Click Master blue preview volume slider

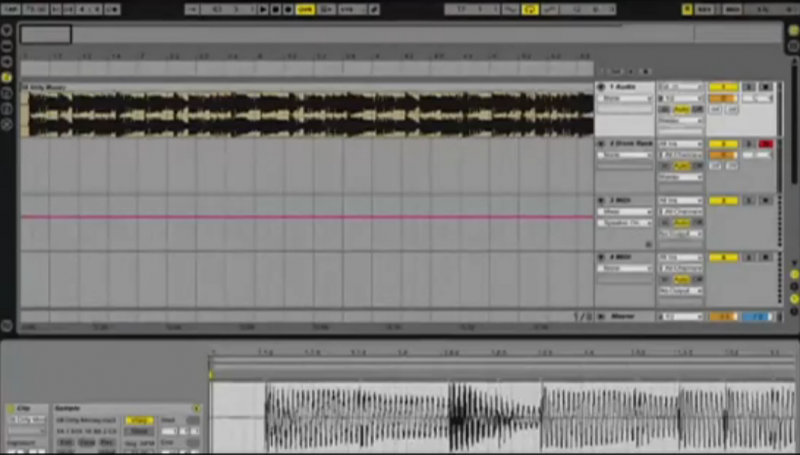pyautogui.click(x=757, y=317)
